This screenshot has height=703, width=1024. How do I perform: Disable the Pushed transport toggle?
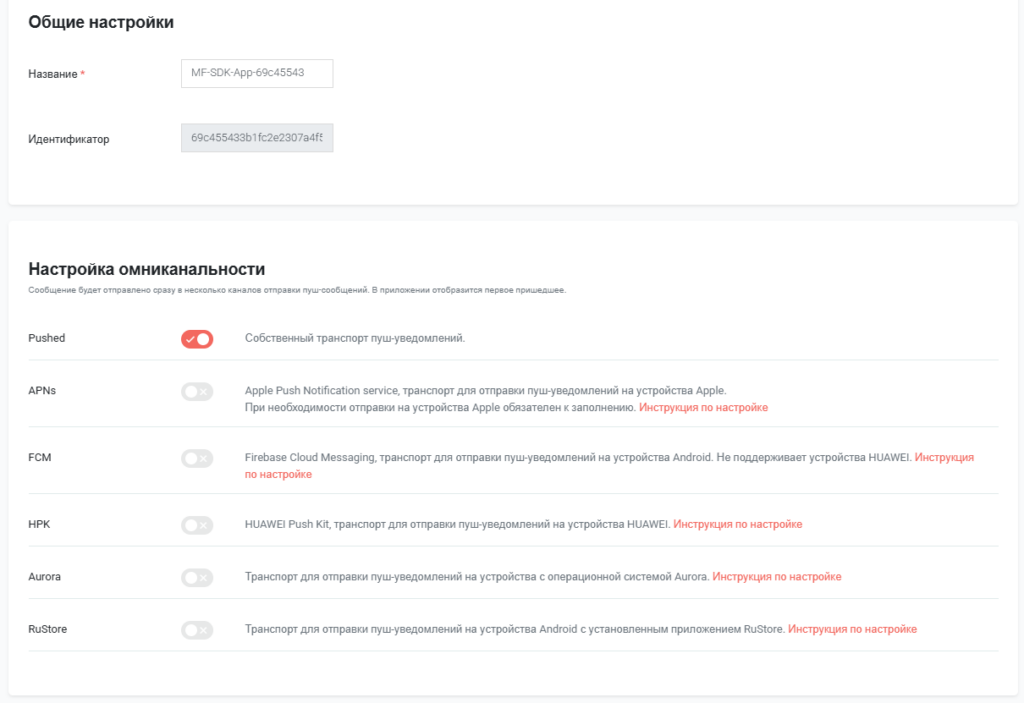click(x=197, y=339)
